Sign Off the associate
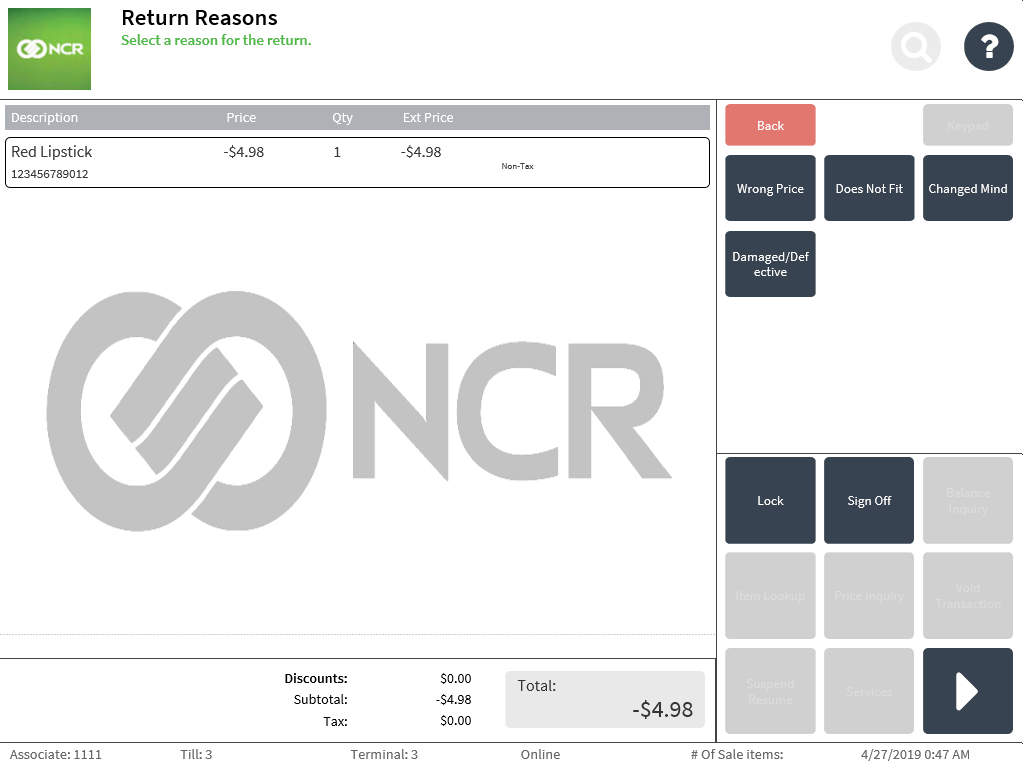Screen dimensions: 1023x766 (x=869, y=500)
